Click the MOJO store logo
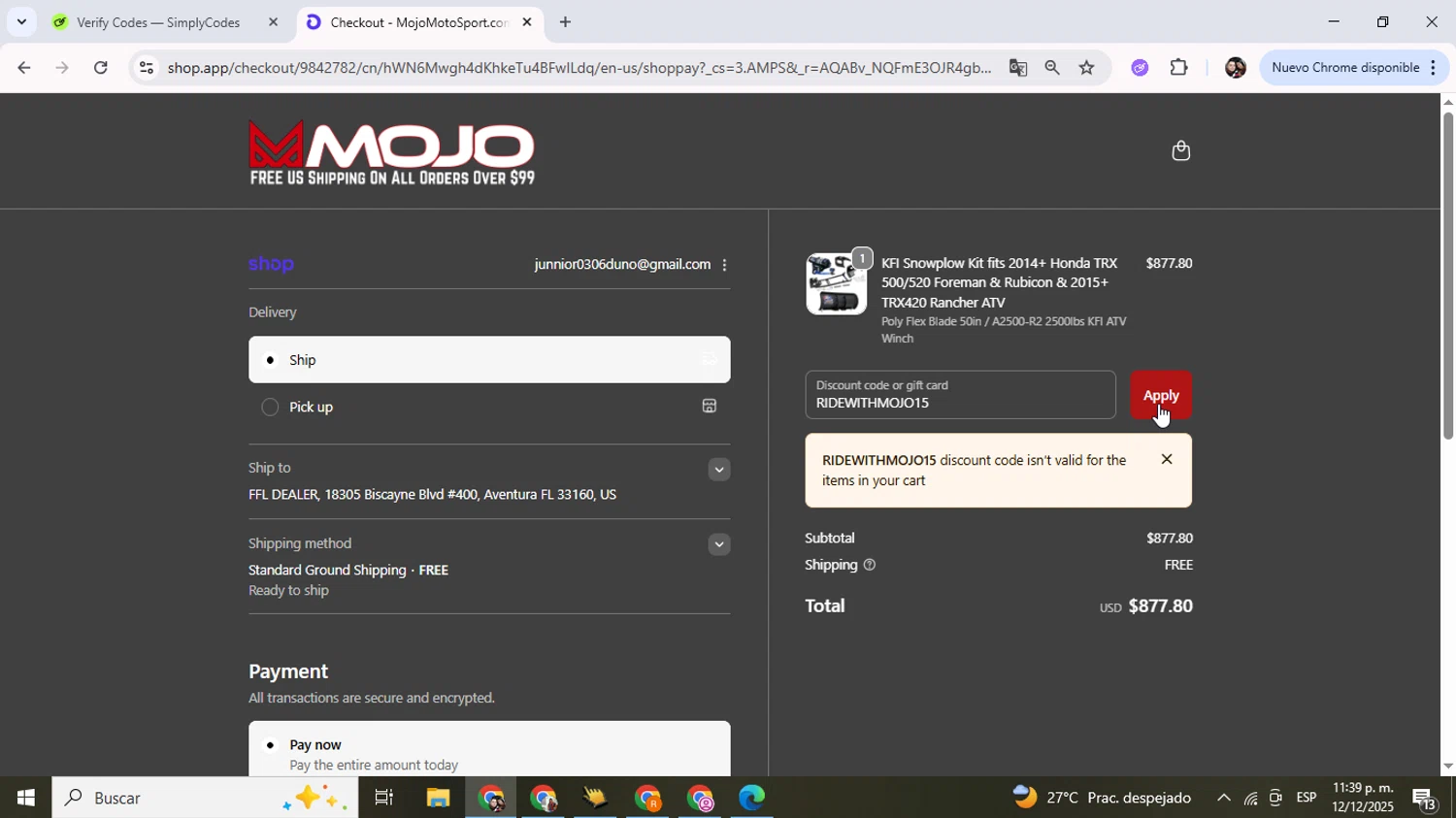 click(391, 152)
